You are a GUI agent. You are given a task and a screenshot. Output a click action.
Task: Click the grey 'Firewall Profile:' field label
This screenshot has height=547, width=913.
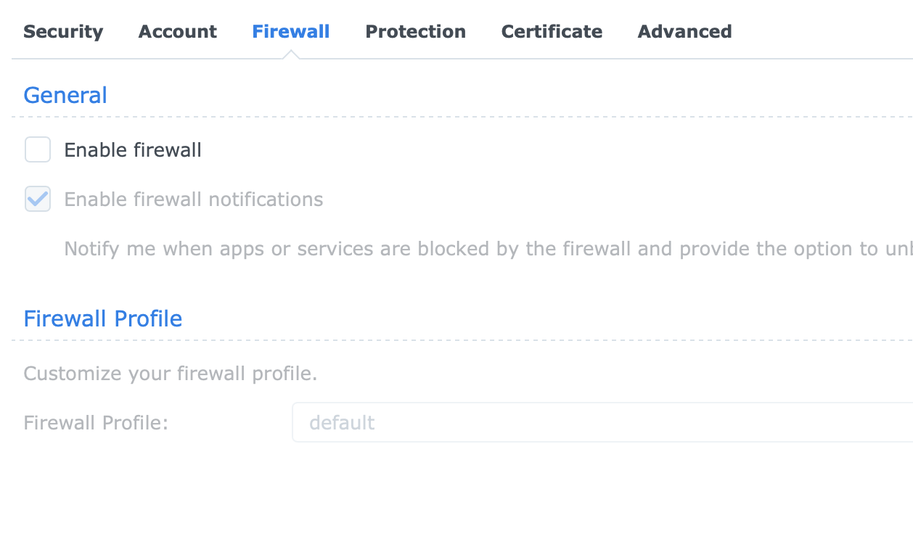click(x=96, y=423)
